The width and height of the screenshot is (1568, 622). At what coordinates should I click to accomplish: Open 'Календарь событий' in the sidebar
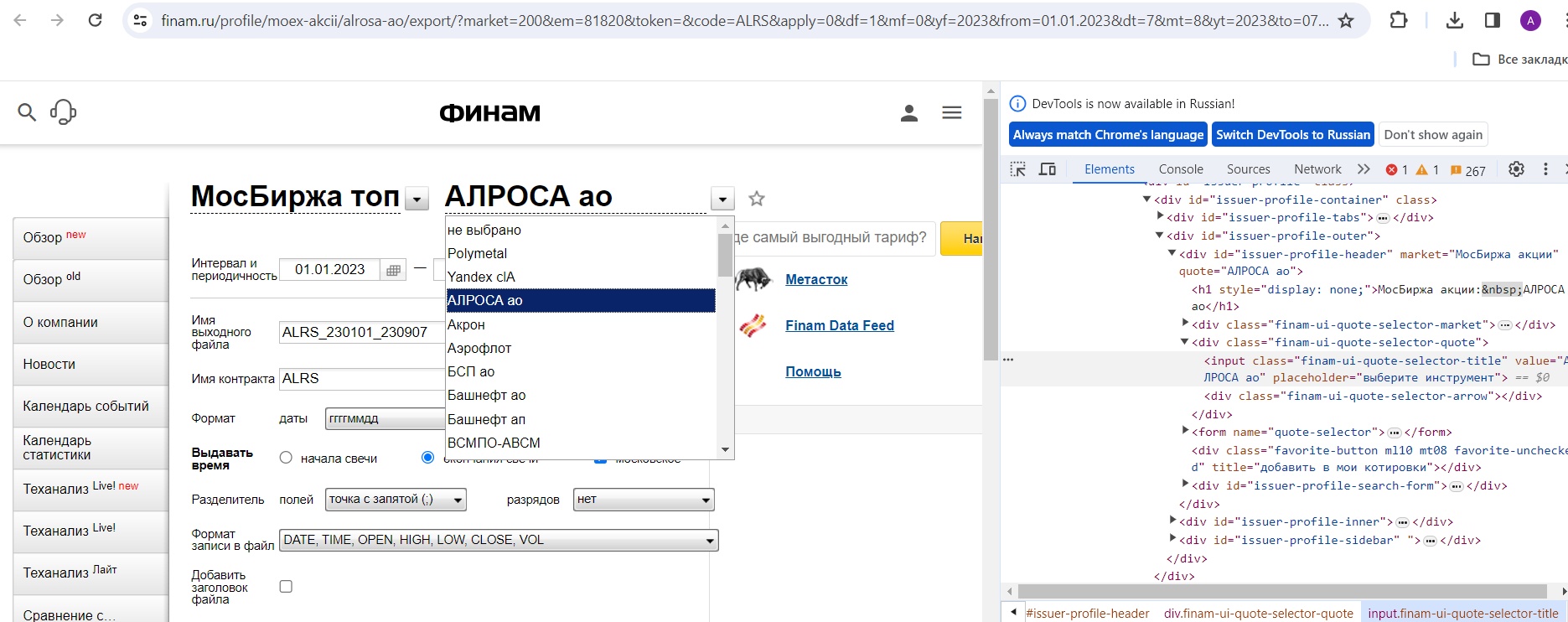91,407
